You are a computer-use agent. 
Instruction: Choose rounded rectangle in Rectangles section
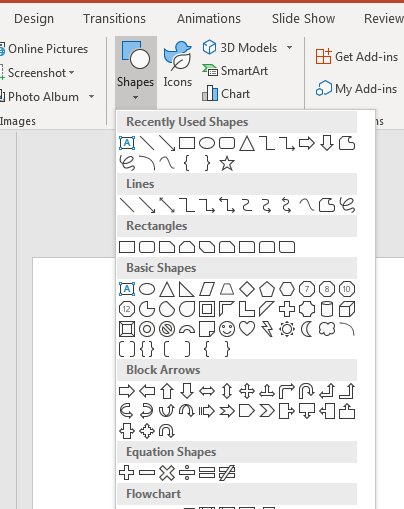click(x=147, y=247)
